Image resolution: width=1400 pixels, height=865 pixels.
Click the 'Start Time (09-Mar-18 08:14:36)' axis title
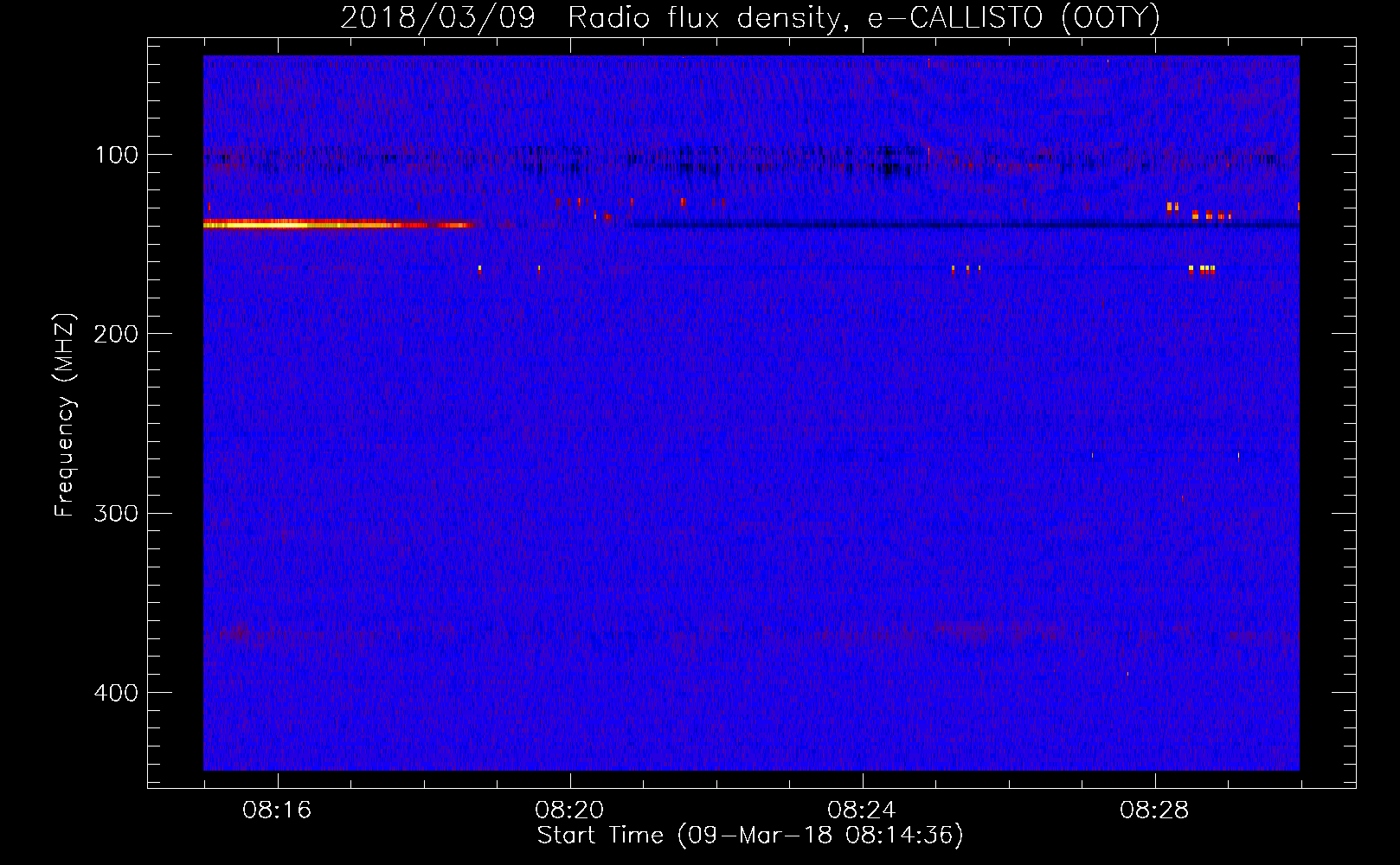(750, 836)
